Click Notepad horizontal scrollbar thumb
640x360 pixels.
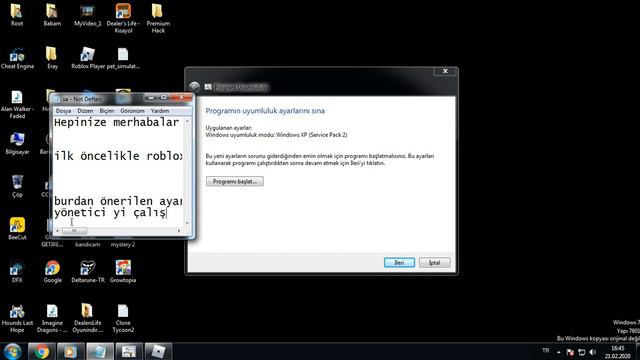(x=74, y=231)
